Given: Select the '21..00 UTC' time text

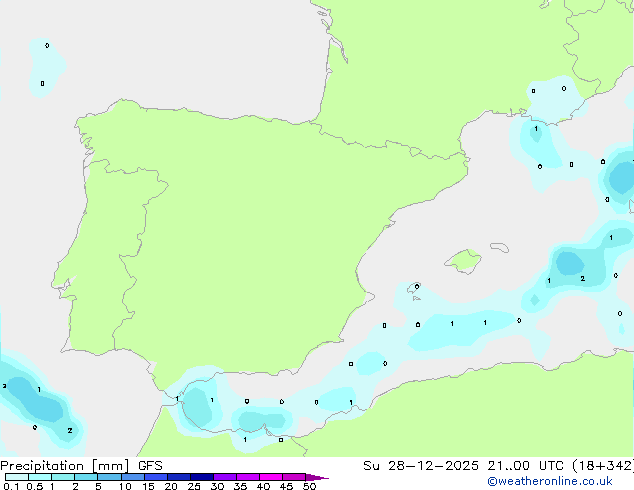Looking at the screenshot, I should point(525,466).
